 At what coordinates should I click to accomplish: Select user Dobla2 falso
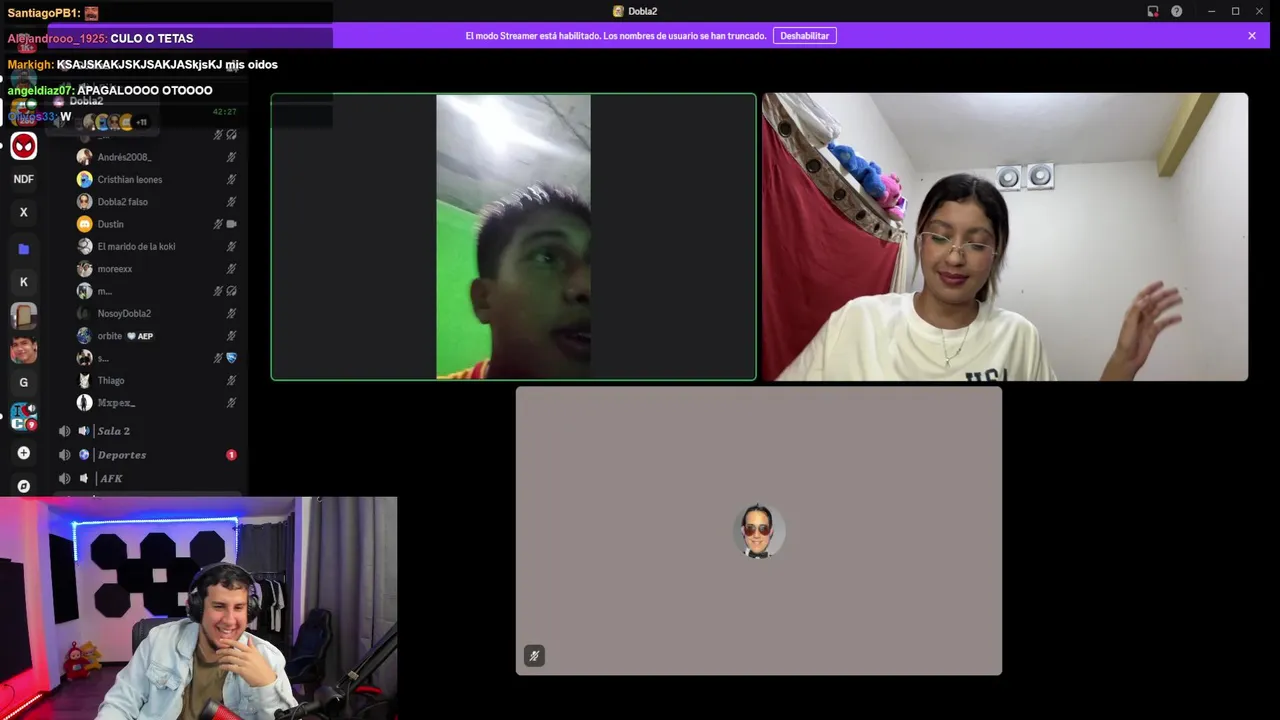click(157, 201)
